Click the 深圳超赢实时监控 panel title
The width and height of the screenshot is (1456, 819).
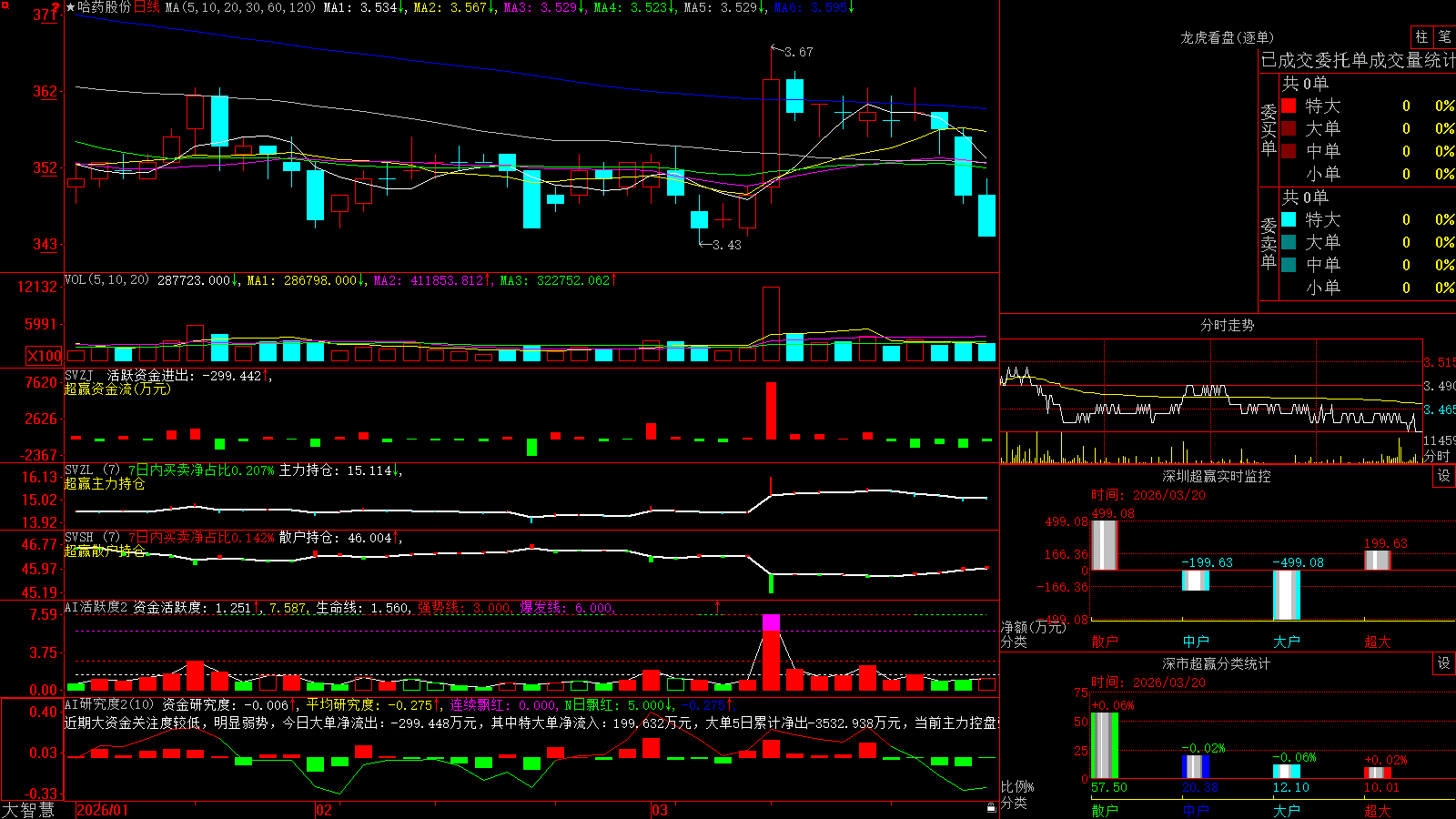pyautogui.click(x=1216, y=476)
